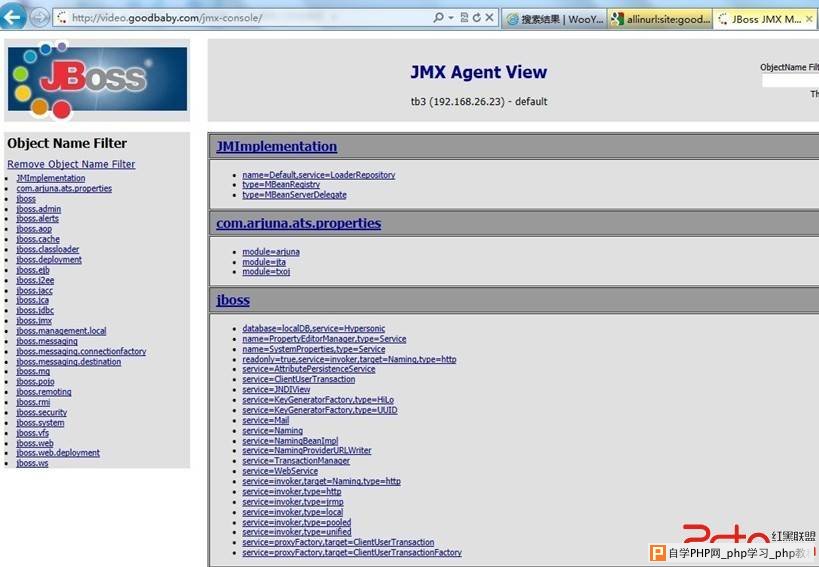The width and height of the screenshot is (819, 567).
Task: Click the jboss.jca sidebar link
Action: (32, 300)
